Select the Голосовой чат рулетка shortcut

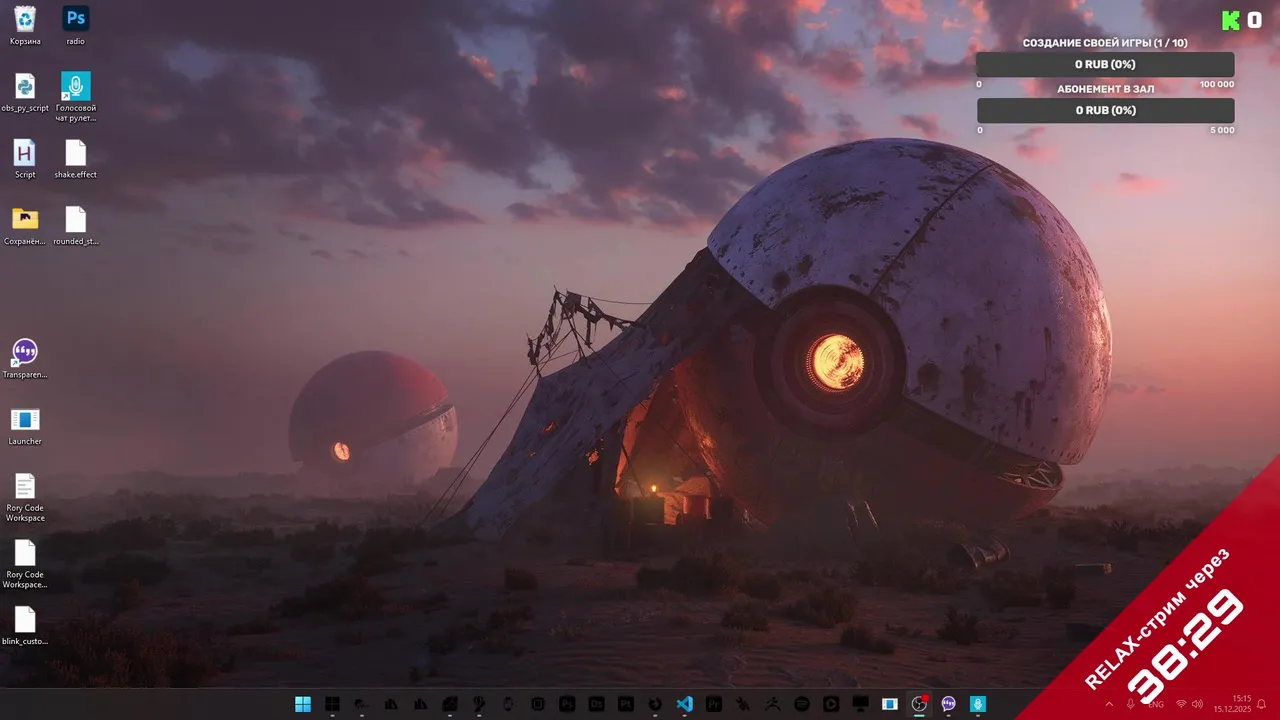point(76,97)
